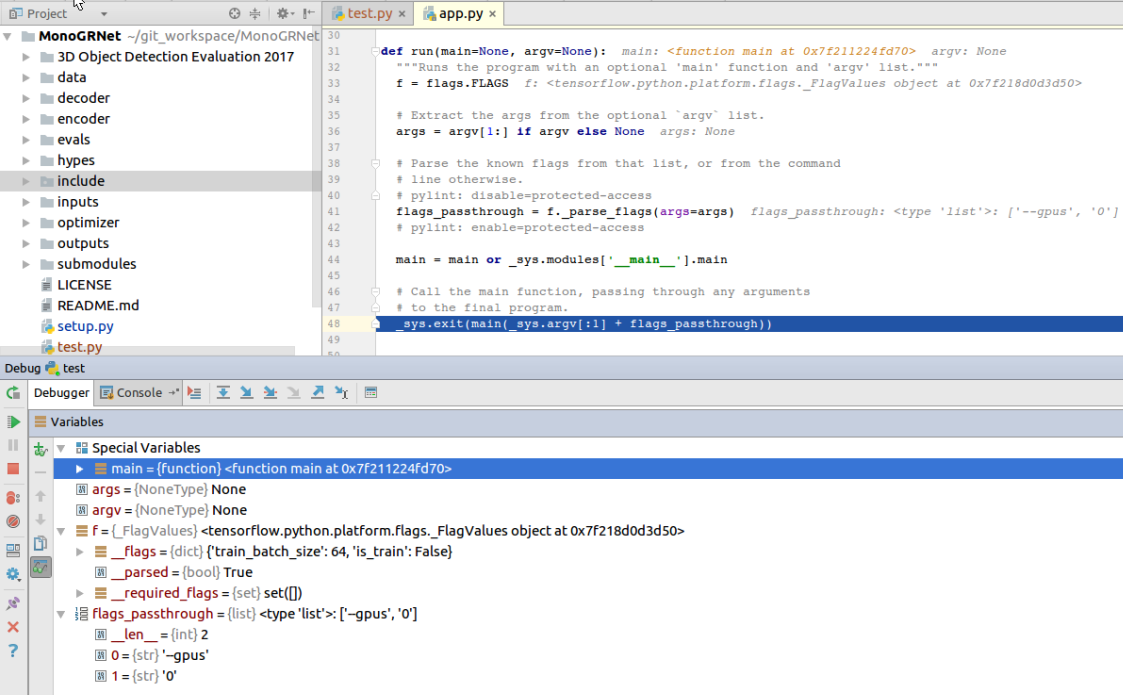
Task: Expand the encoder folder
Action: coord(26,119)
